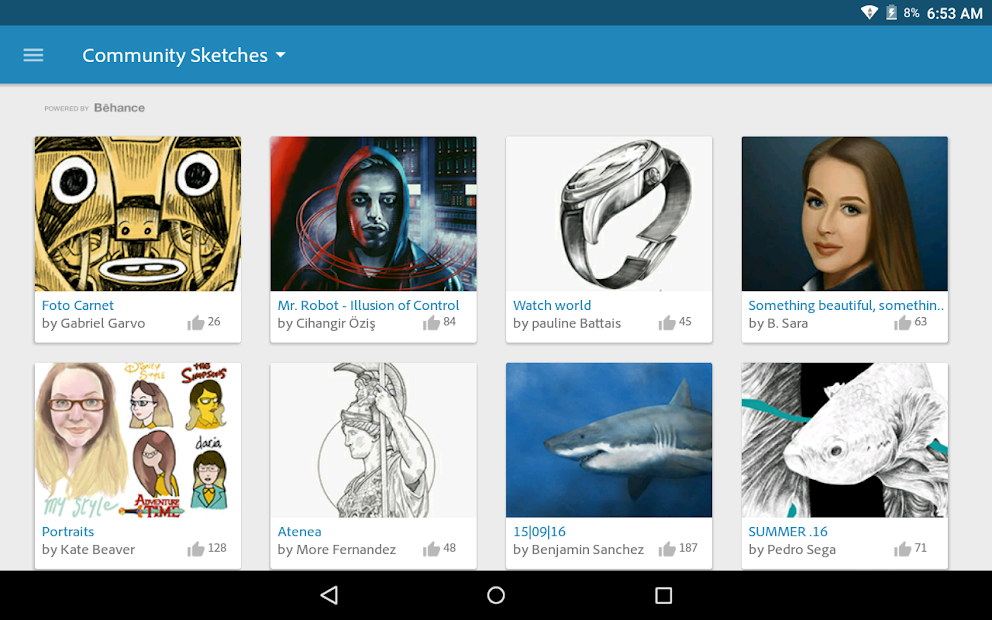The height and width of the screenshot is (620, 992).
Task: Open the navigation drawer hamburger menu
Action: click(x=33, y=55)
